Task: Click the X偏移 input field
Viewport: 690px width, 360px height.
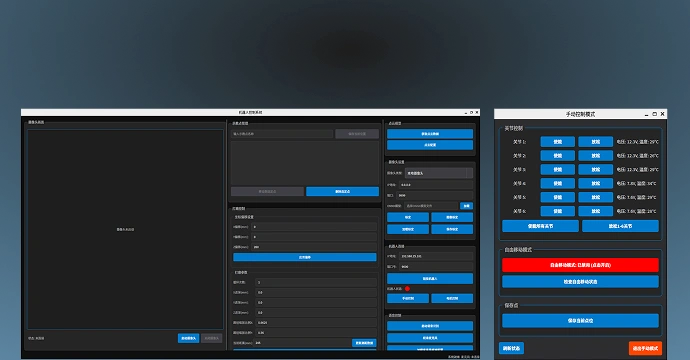Action: [314, 227]
